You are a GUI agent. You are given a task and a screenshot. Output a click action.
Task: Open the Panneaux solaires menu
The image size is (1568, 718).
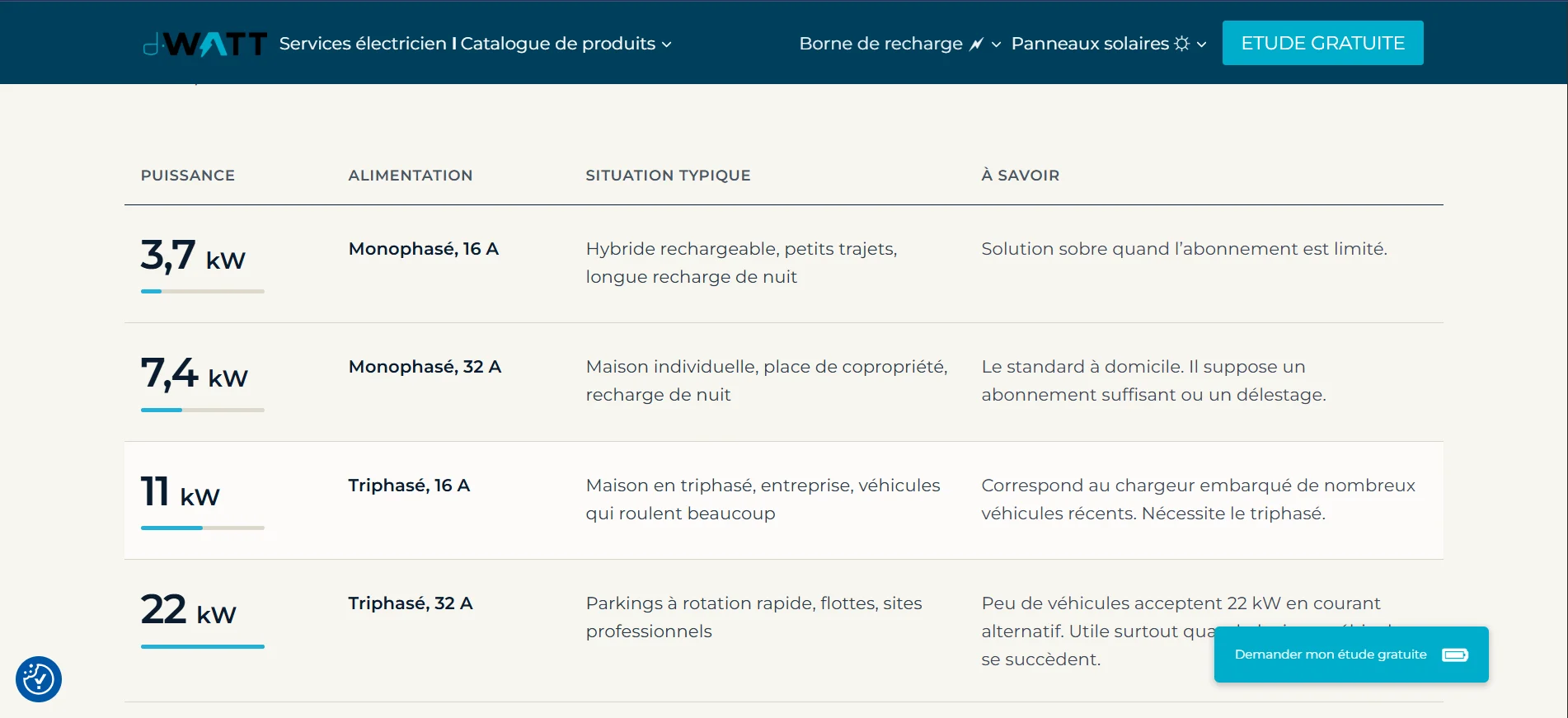click(x=1109, y=44)
